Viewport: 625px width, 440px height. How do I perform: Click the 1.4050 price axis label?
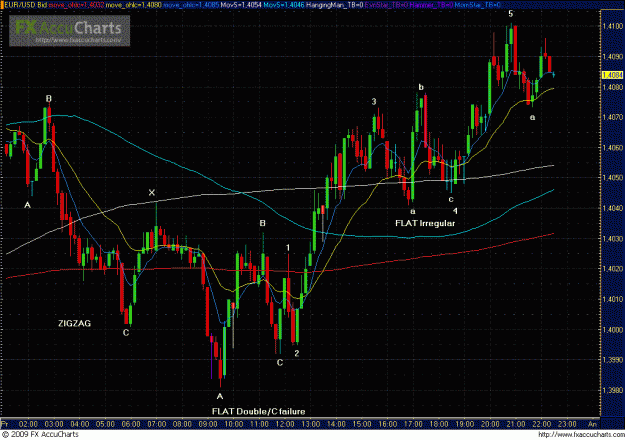(x=613, y=178)
